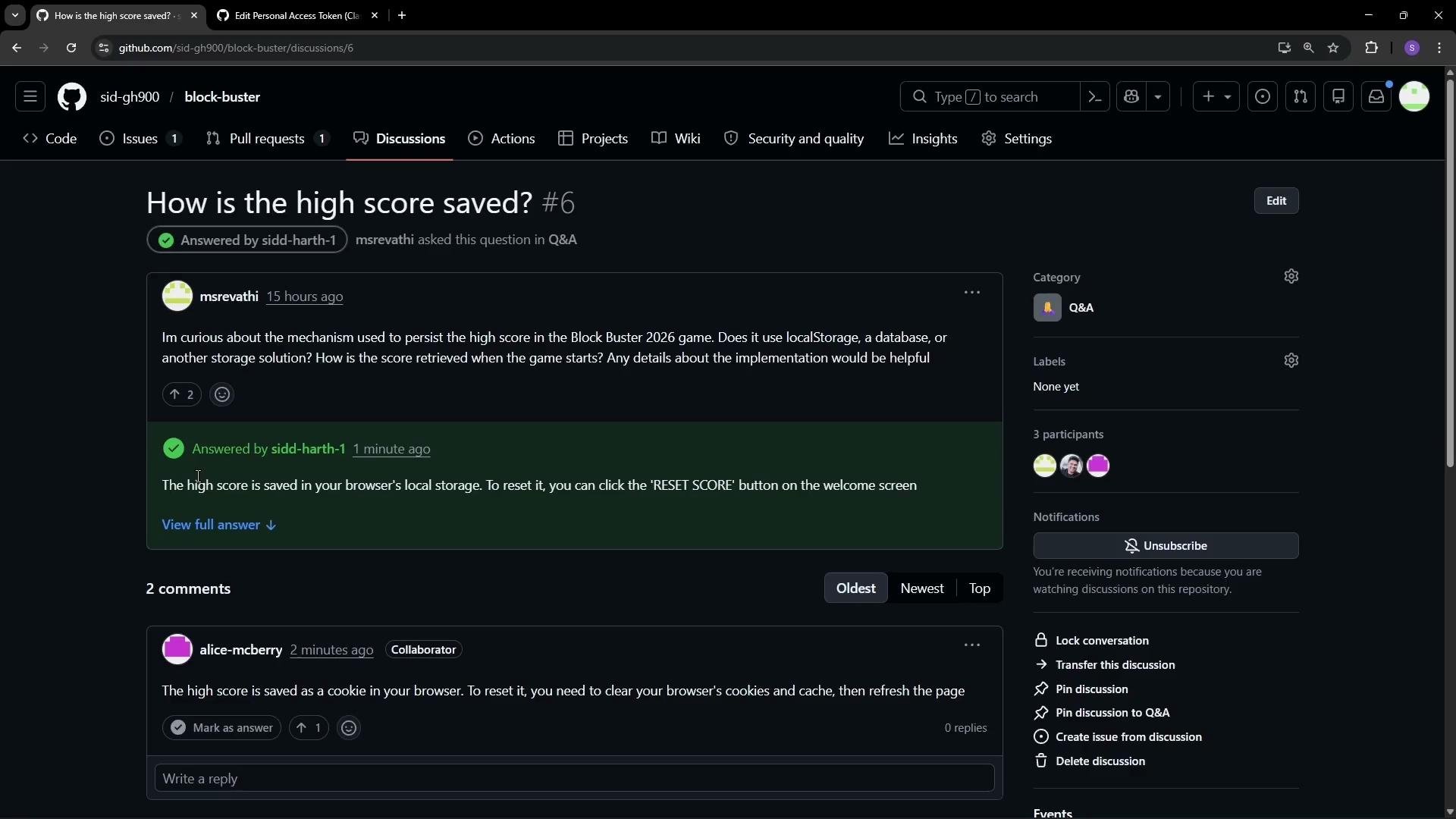Click Lock conversation
The width and height of the screenshot is (1456, 819).
[1091, 641]
